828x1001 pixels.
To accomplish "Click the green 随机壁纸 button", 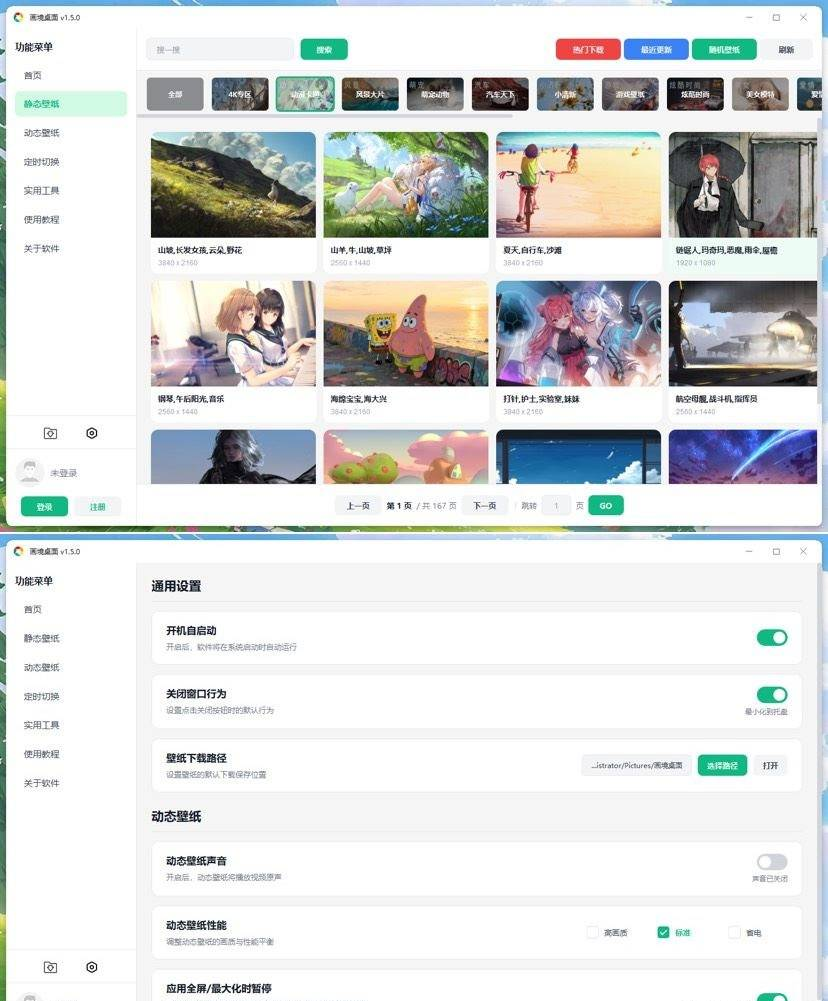I will pos(724,49).
